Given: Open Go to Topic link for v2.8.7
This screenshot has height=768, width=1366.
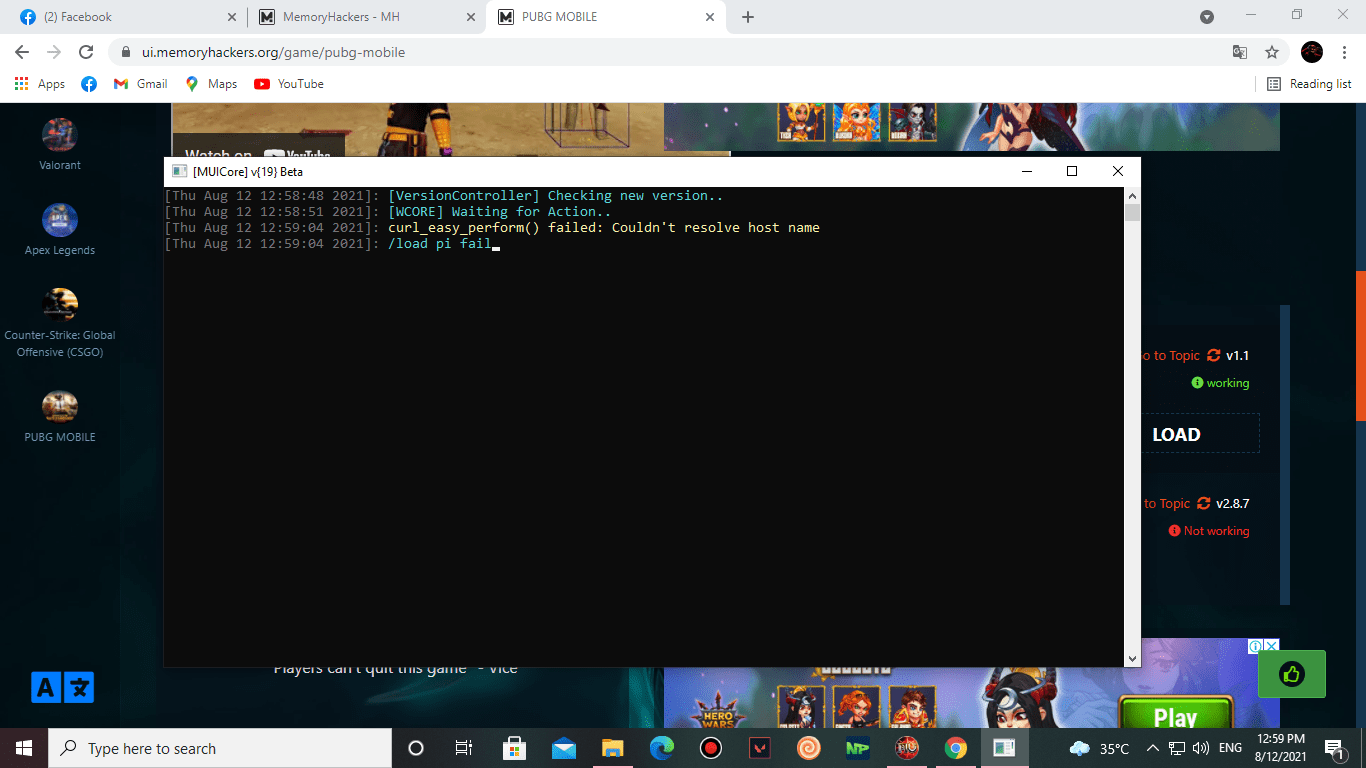Looking at the screenshot, I should (x=1166, y=503).
